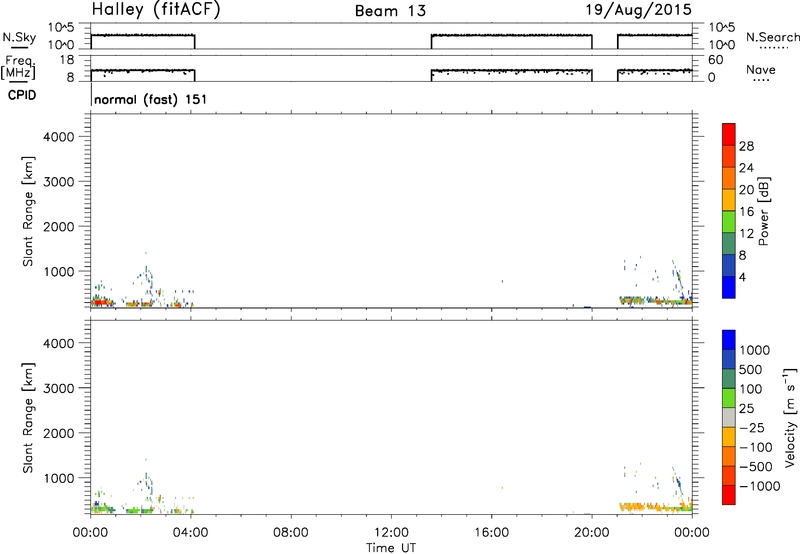Click the 'Power [dB]' color bar label
Screen dimensions: 800x554
click(764, 211)
